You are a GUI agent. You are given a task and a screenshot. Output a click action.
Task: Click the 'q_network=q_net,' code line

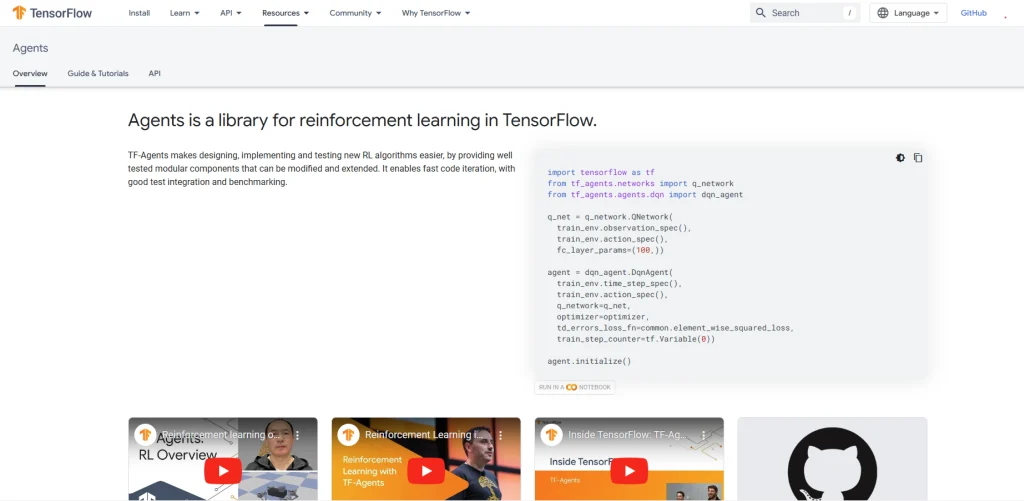594,306
